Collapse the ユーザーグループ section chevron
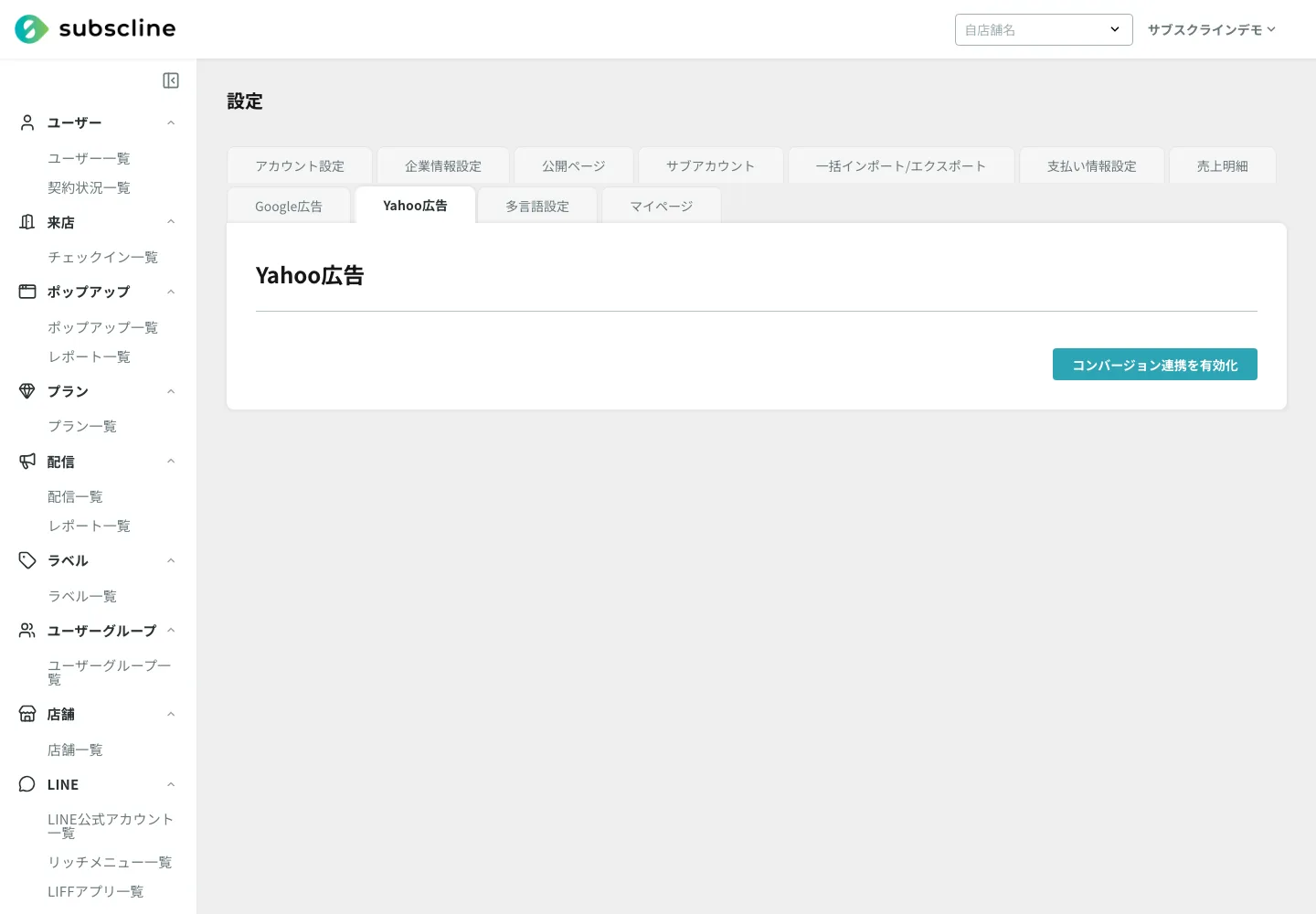This screenshot has width=1316, height=914. (x=171, y=631)
